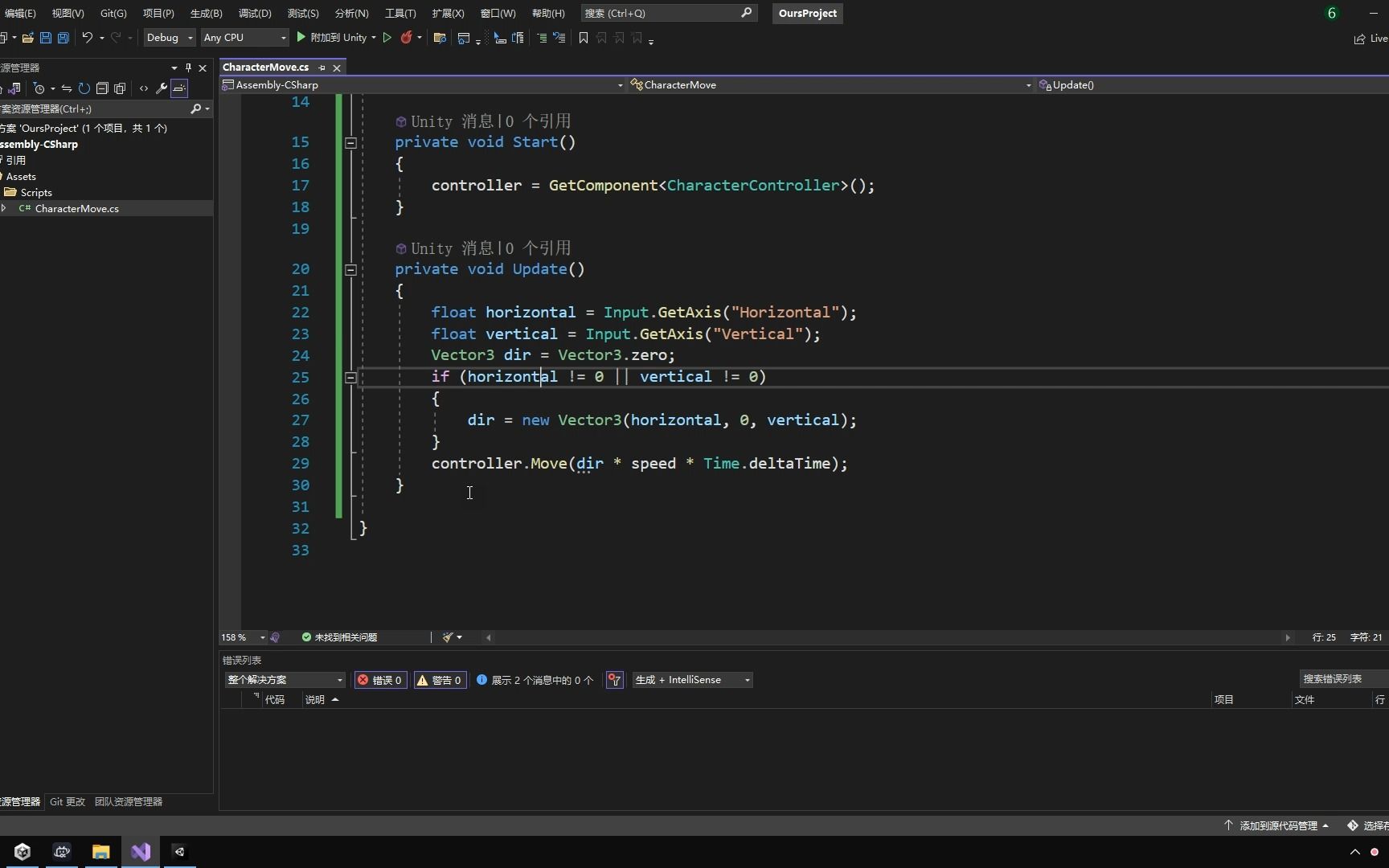Toggle the 错误 0 errors filter
This screenshot has width=1389, height=868.
tap(379, 680)
